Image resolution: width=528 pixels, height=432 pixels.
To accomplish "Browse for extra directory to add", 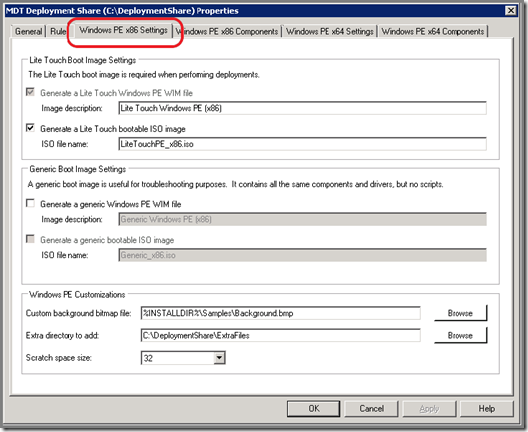I will (x=460, y=335).
